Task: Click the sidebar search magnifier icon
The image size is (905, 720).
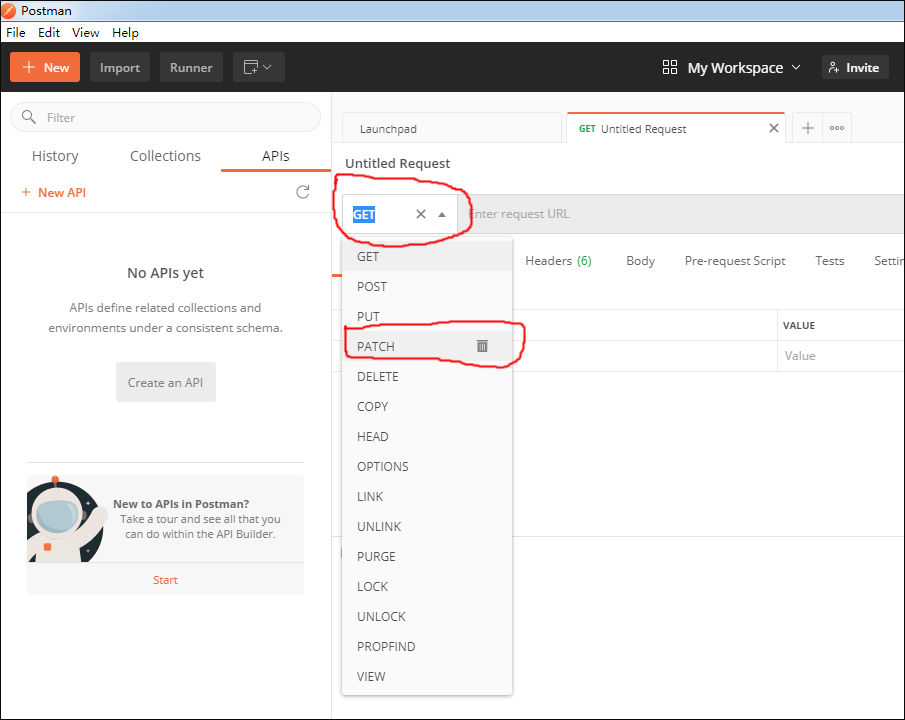Action: [29, 117]
